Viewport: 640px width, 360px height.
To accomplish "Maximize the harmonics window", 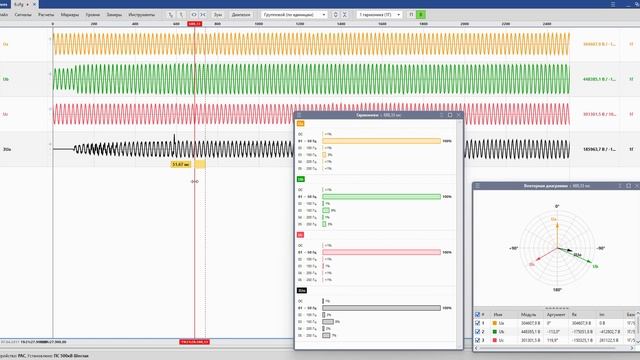I will pos(450,115).
